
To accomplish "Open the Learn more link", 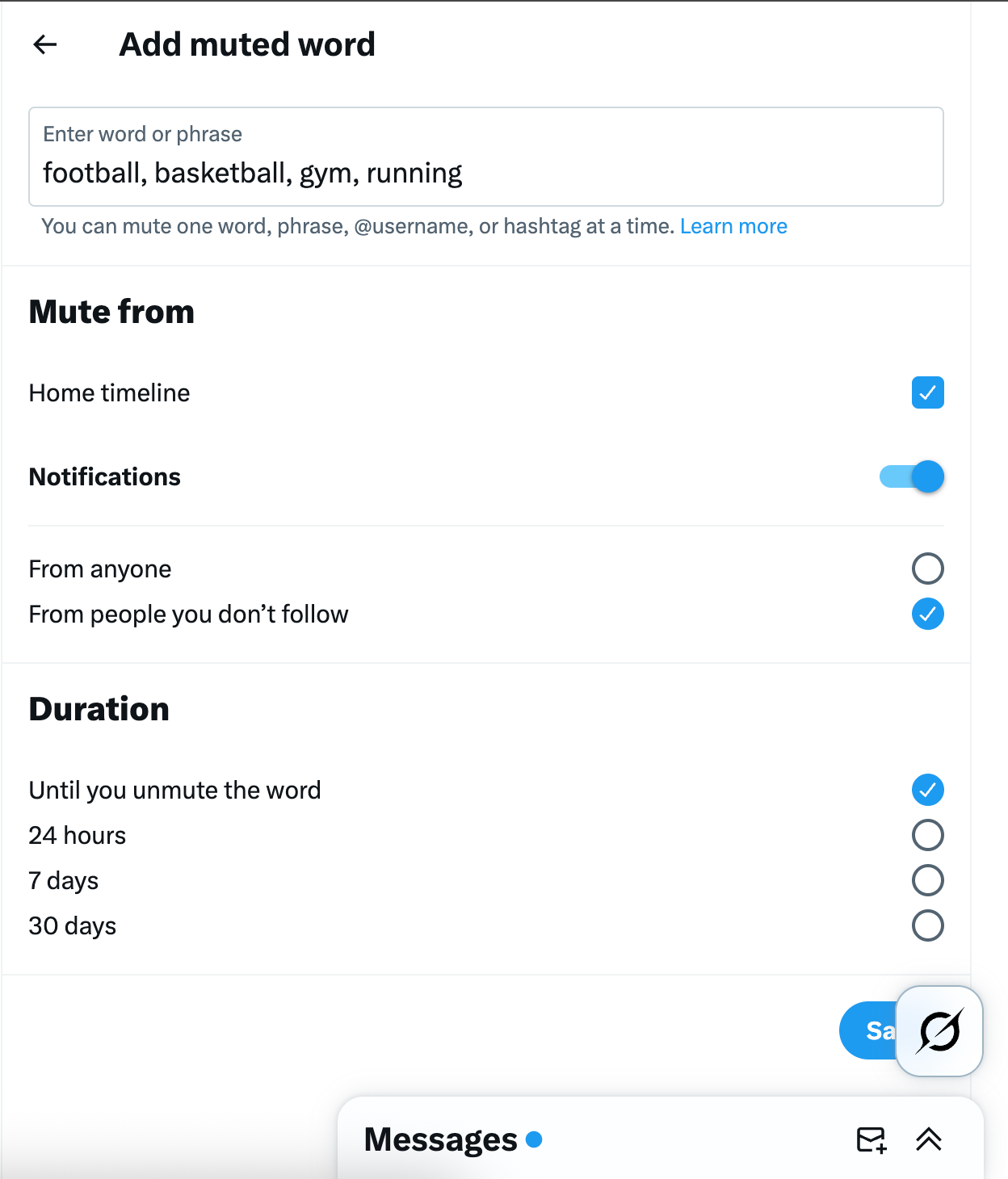I will (x=733, y=226).
